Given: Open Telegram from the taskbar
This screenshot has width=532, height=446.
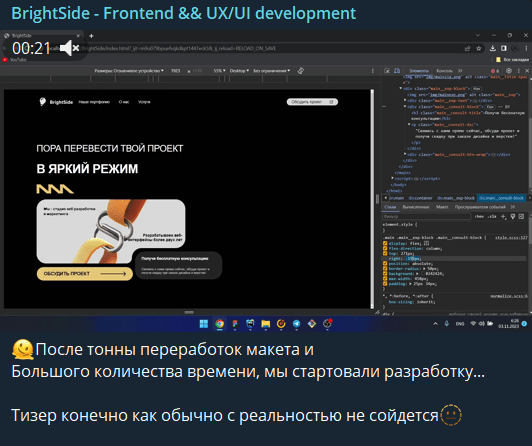Looking at the screenshot, I should point(296,324).
